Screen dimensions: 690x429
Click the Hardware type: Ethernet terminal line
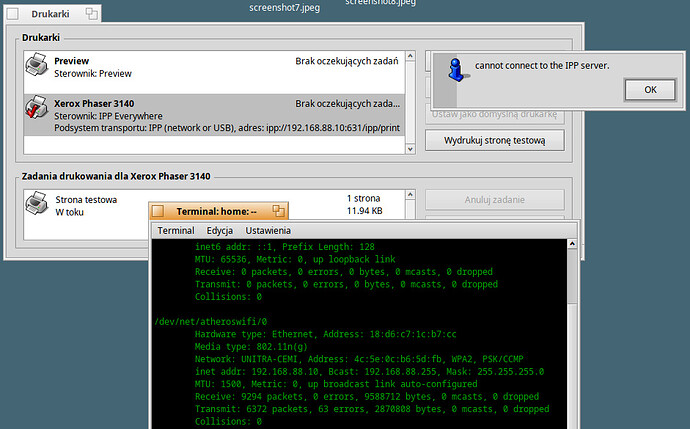point(326,334)
